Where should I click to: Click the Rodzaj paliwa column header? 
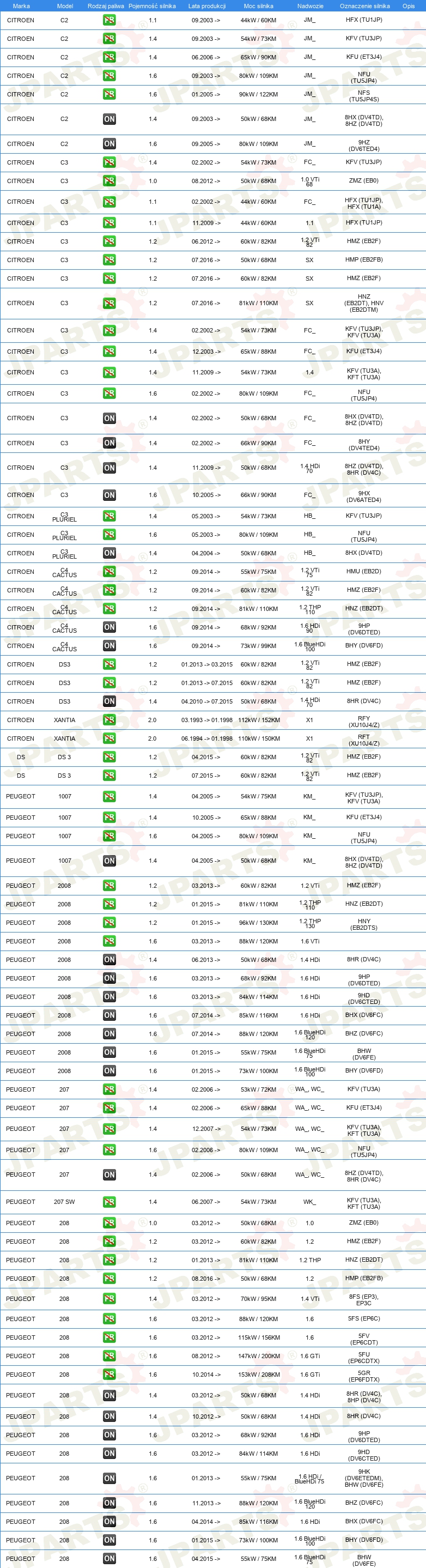[x=106, y=6]
